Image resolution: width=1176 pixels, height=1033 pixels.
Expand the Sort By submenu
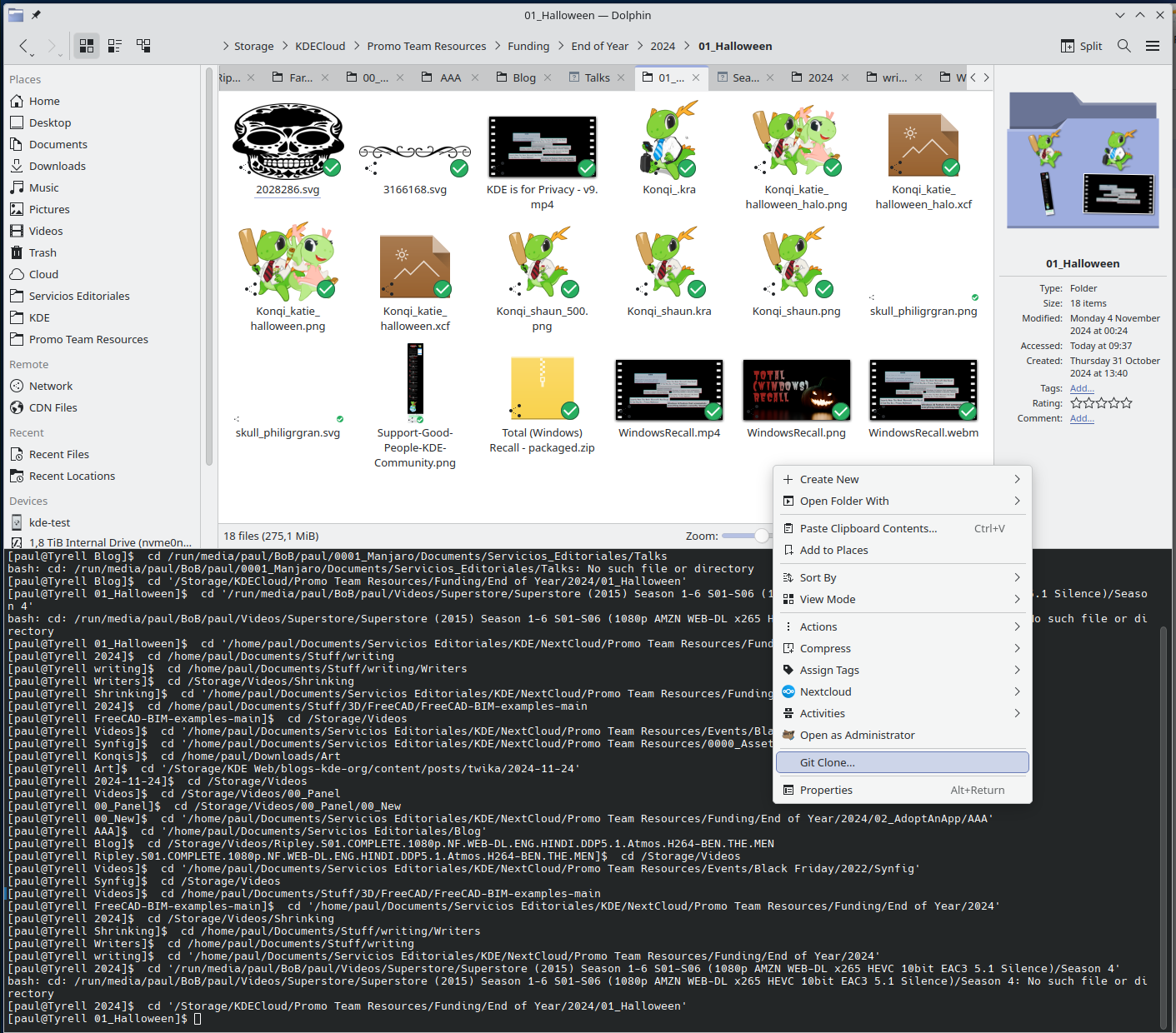pos(1017,577)
